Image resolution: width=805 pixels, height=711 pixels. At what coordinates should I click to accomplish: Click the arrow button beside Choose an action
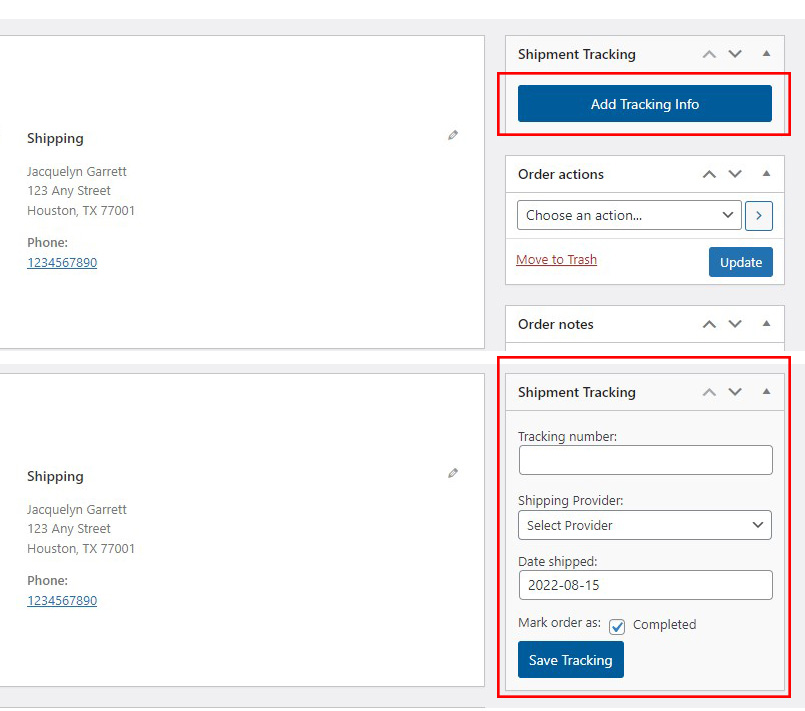click(759, 215)
